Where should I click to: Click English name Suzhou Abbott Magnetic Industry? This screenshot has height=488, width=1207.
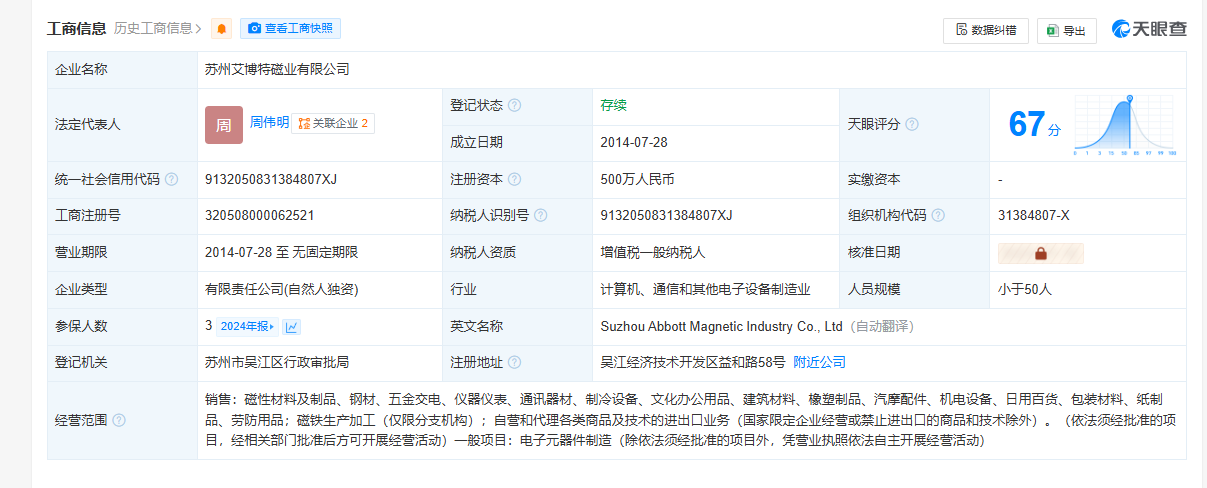pyautogui.click(x=721, y=326)
